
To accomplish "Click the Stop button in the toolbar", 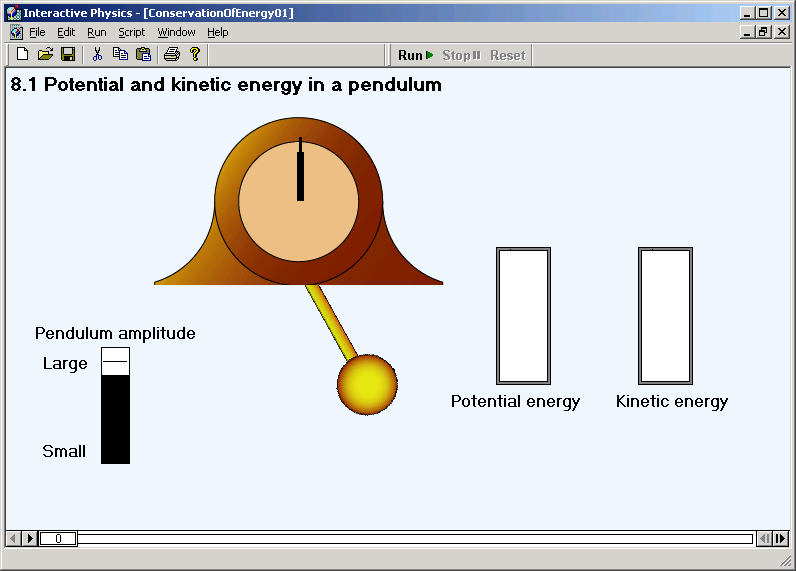I will point(461,55).
